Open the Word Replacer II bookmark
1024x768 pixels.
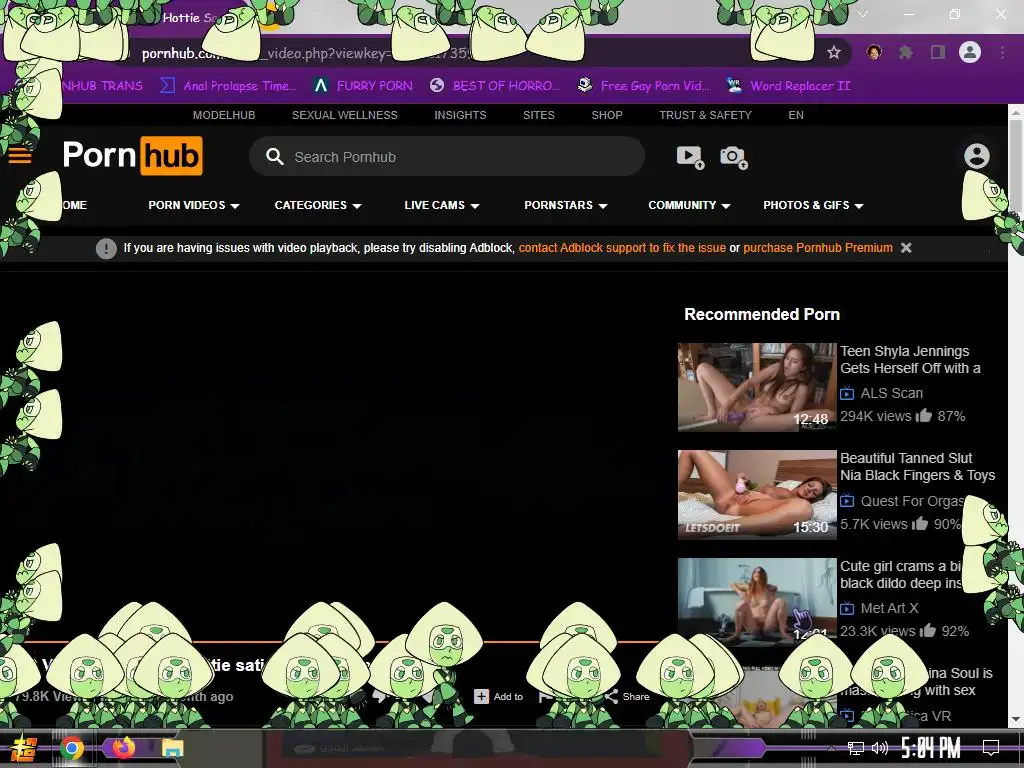pos(789,86)
